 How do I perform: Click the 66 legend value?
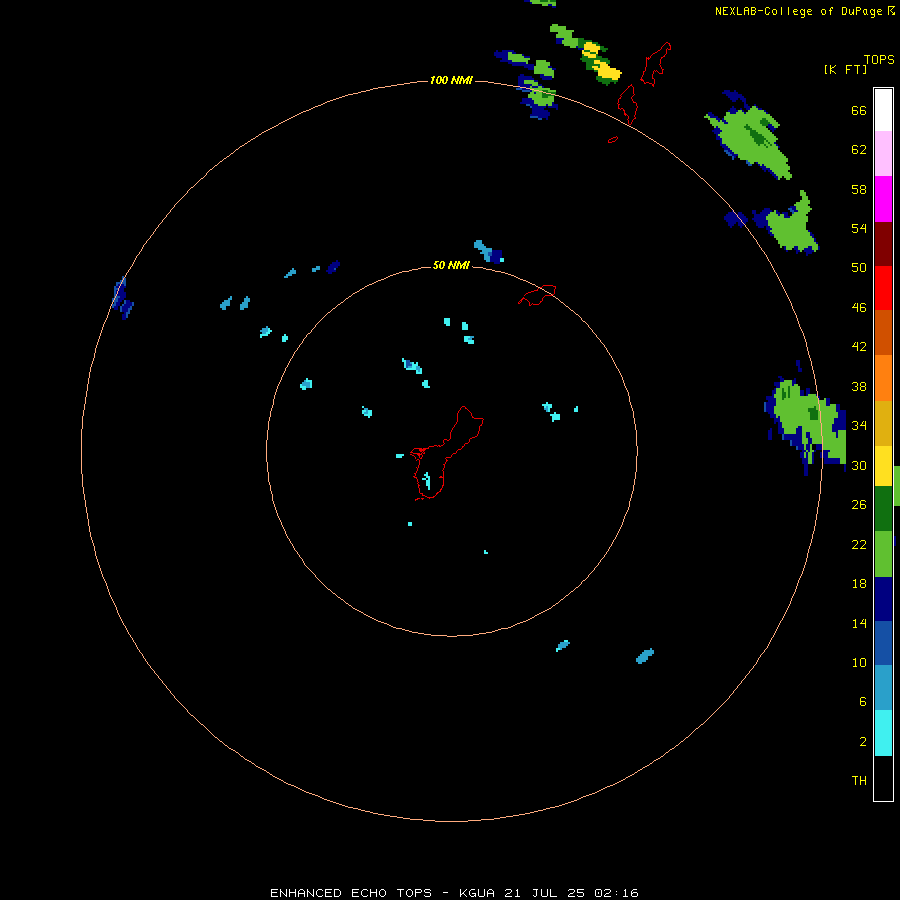tap(859, 111)
